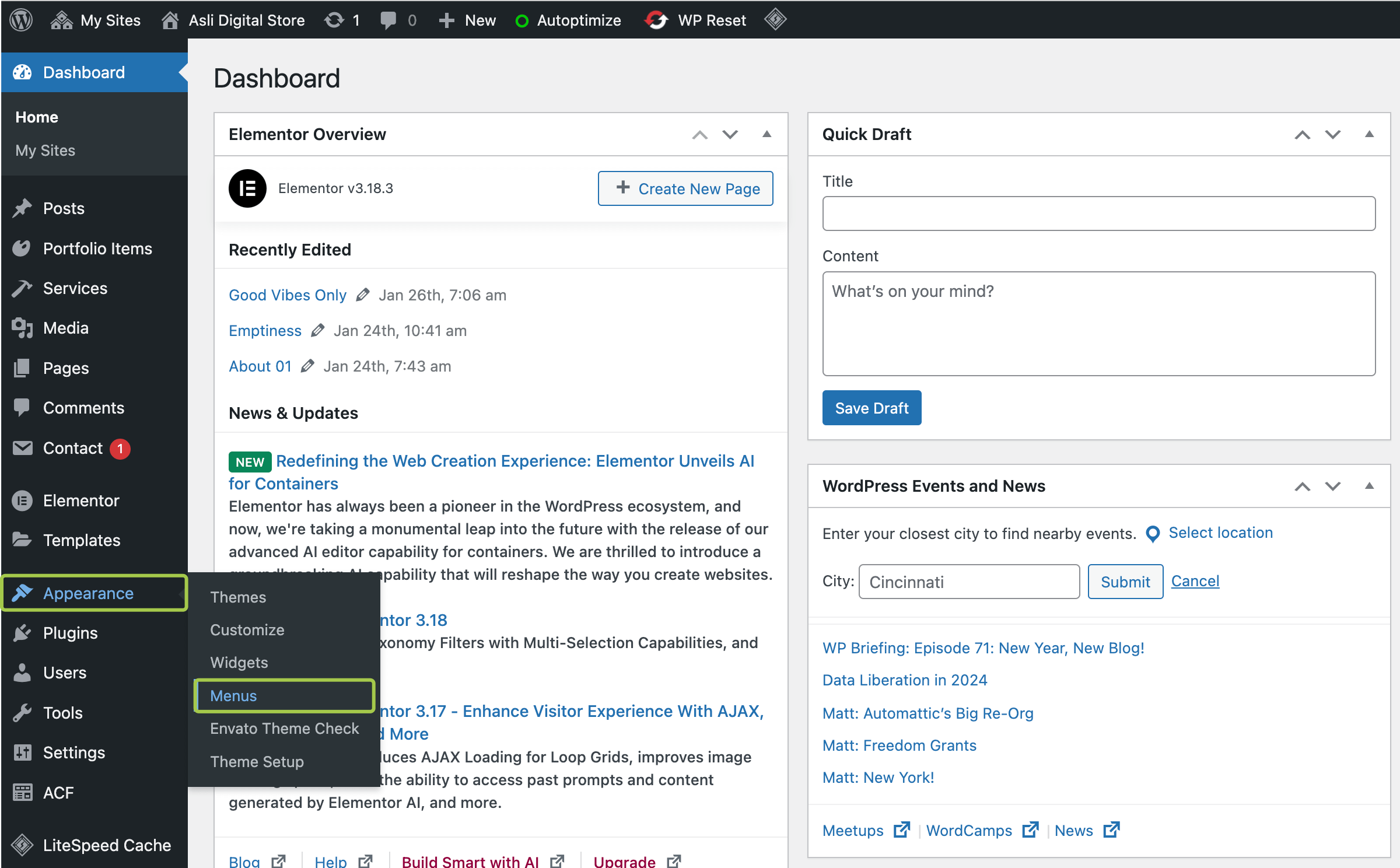Collapse the Elementor Overview panel
The width and height of the screenshot is (1400, 868).
(767, 134)
